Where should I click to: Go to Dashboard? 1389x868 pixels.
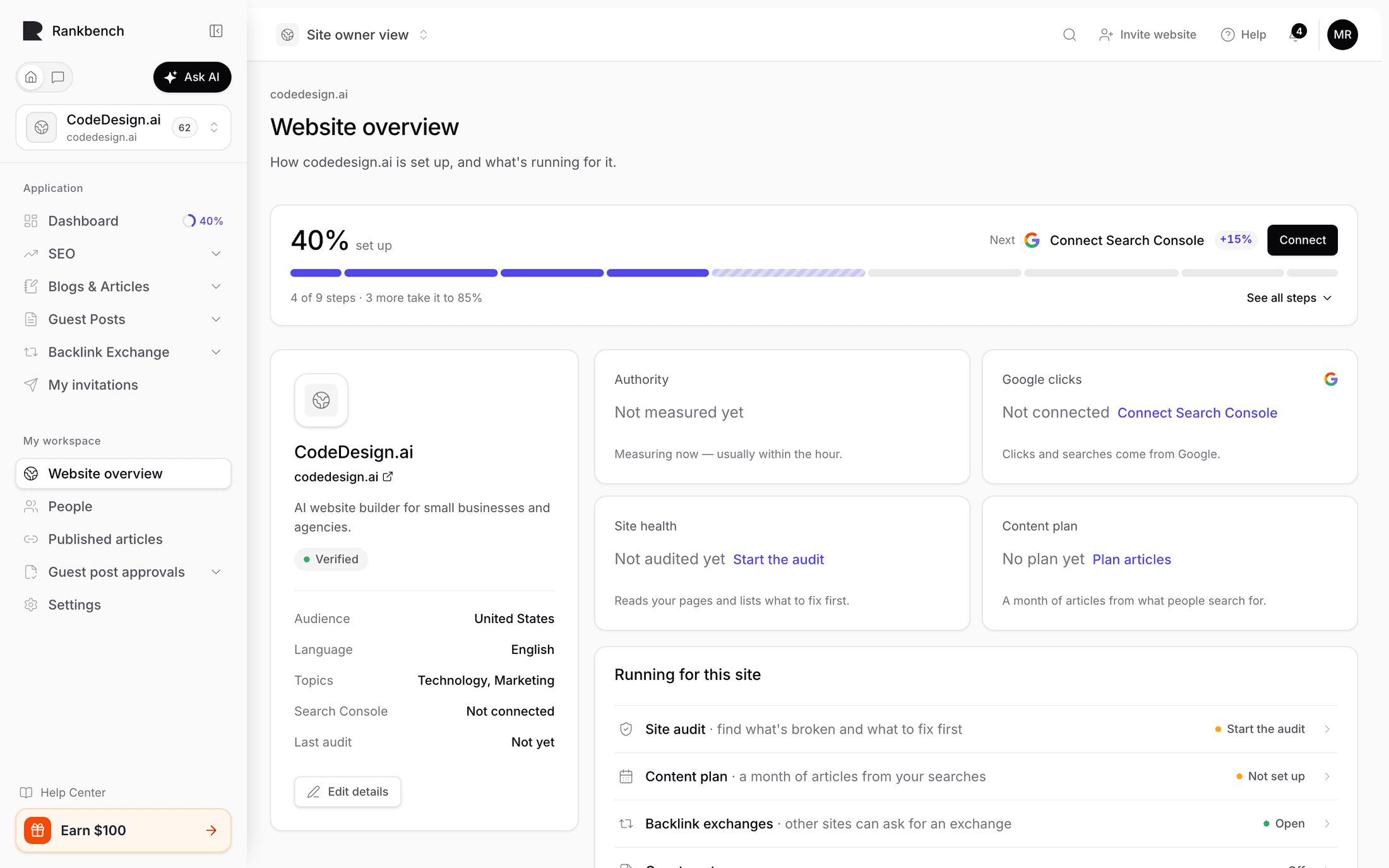(x=123, y=221)
